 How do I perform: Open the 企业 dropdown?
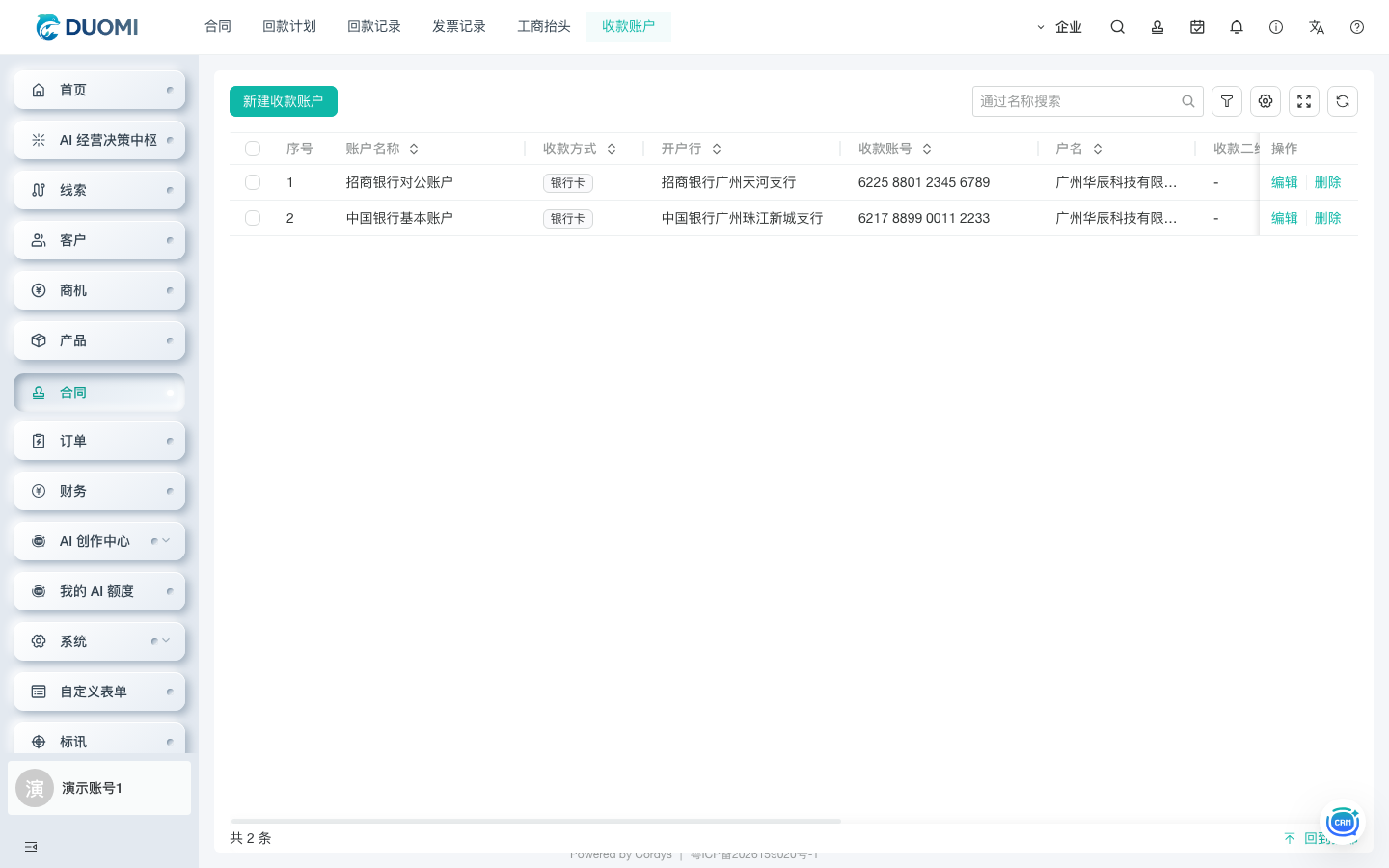click(1059, 27)
